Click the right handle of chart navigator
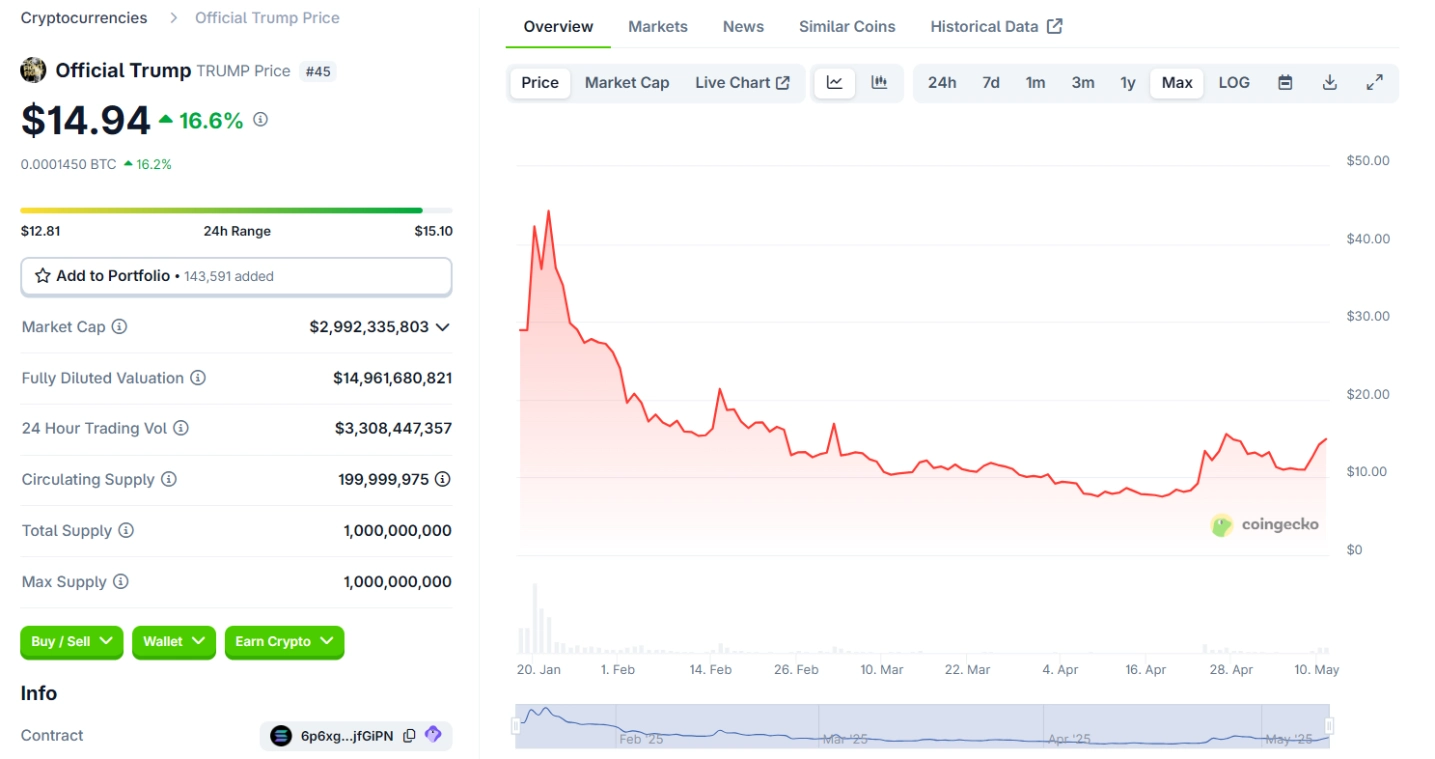 click(1329, 726)
